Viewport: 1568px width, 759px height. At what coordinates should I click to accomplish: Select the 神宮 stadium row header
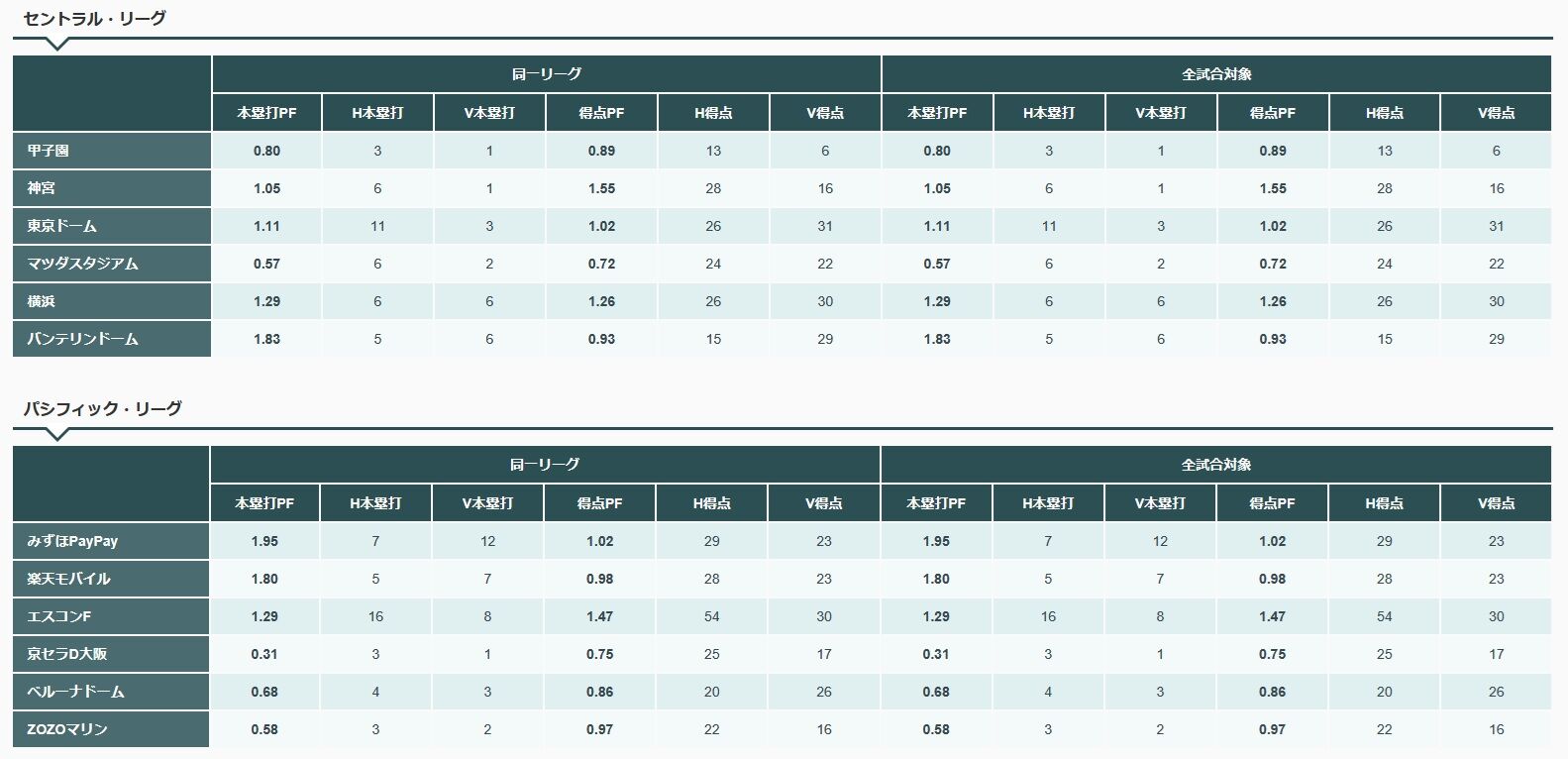pyautogui.click(x=112, y=188)
